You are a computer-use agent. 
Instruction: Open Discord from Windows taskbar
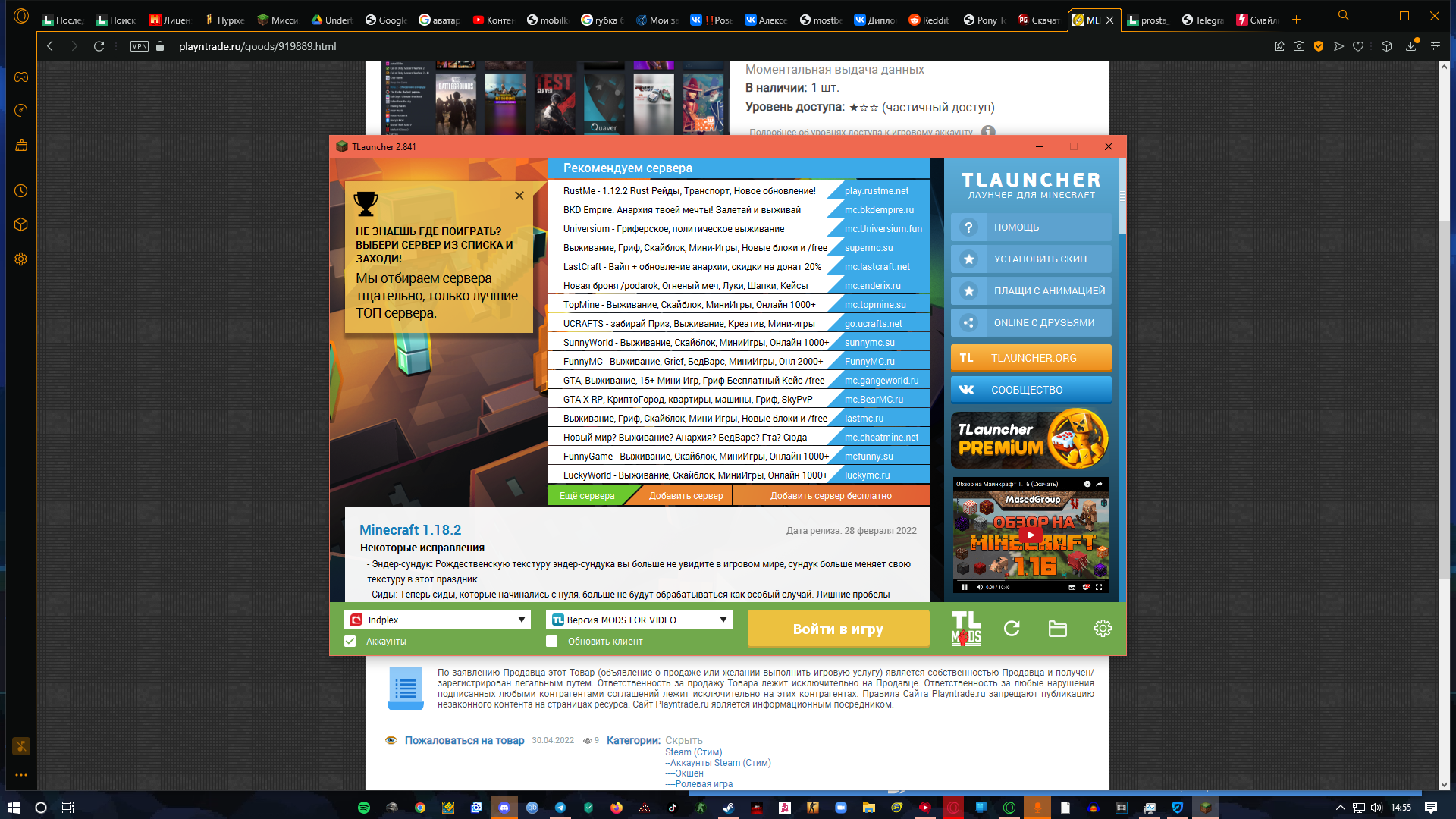coord(504,808)
